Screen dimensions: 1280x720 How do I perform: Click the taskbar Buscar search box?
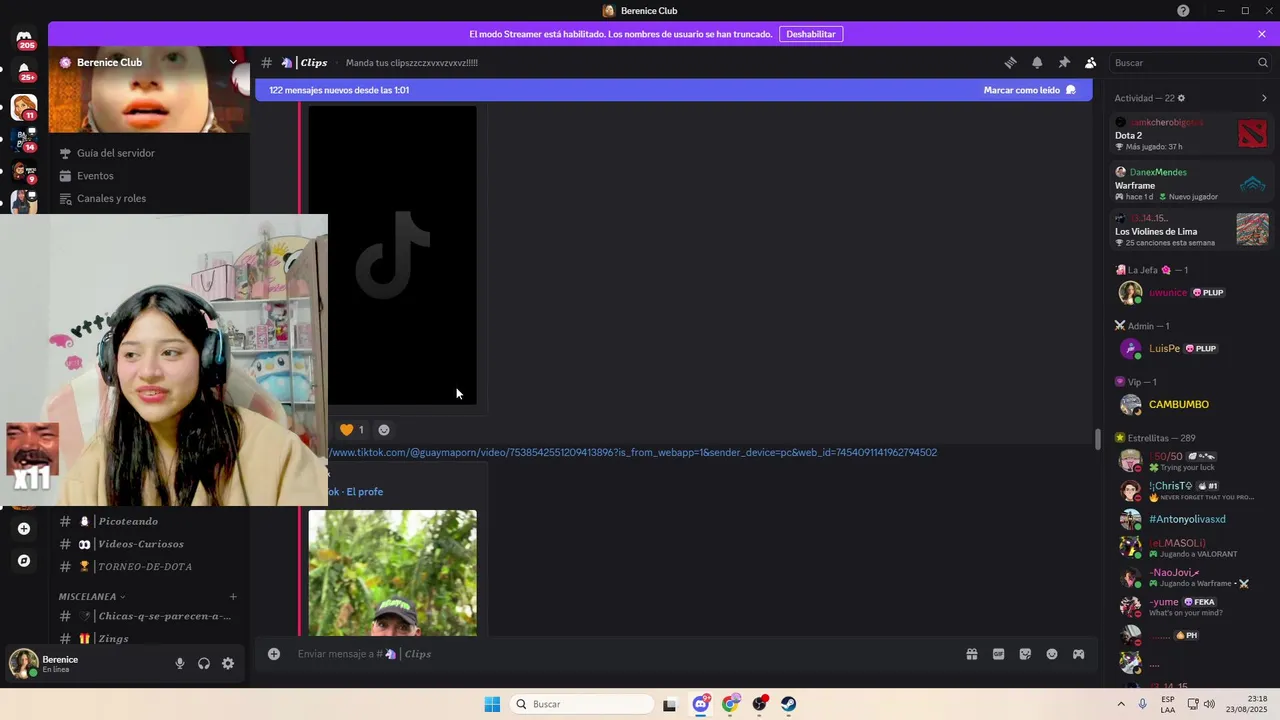click(582, 704)
